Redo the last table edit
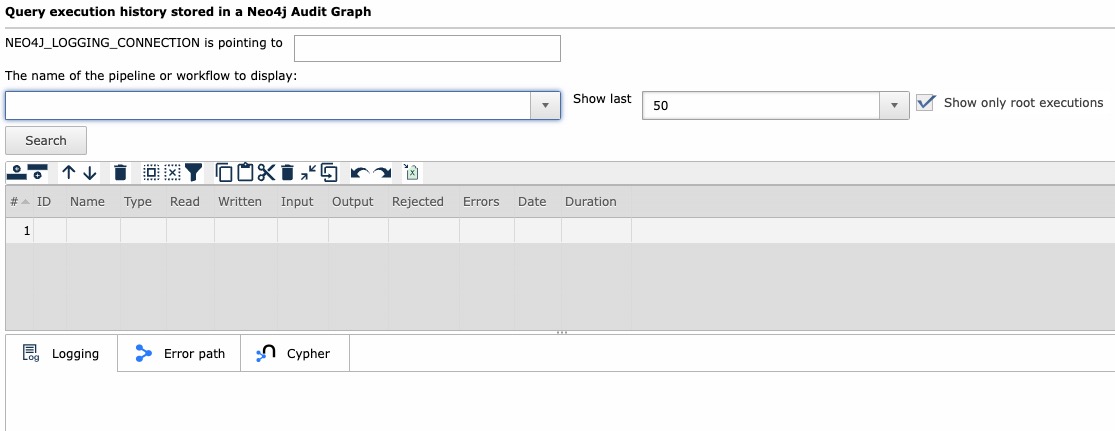The image size is (1115, 431). pos(383,173)
